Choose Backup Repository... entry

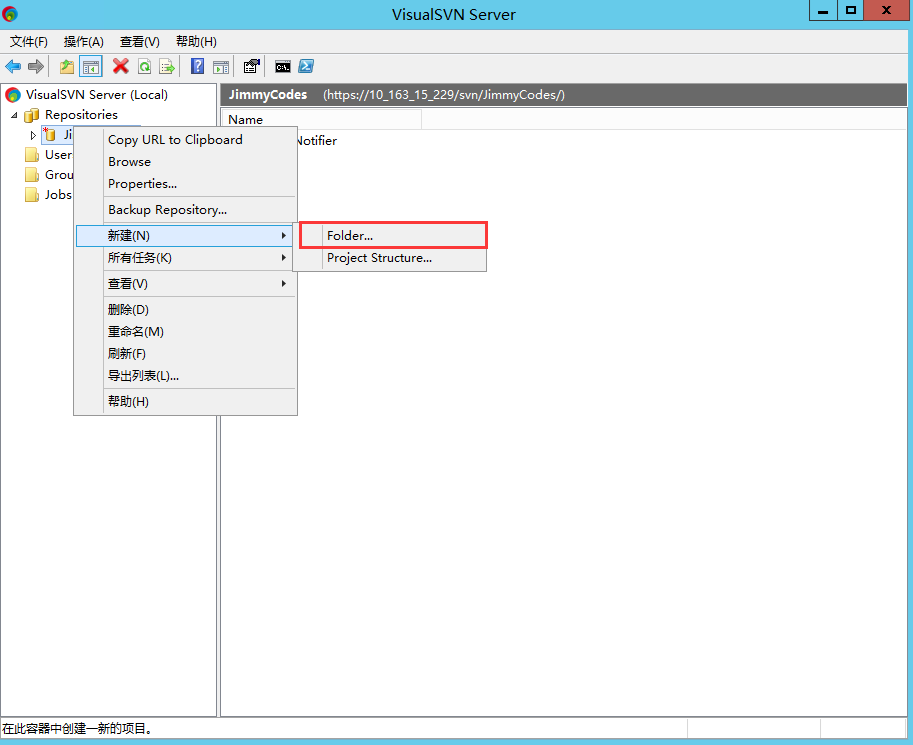(x=168, y=210)
